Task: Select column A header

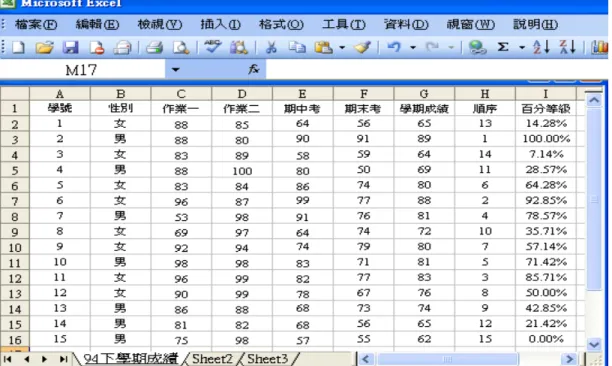Action: click(x=60, y=94)
